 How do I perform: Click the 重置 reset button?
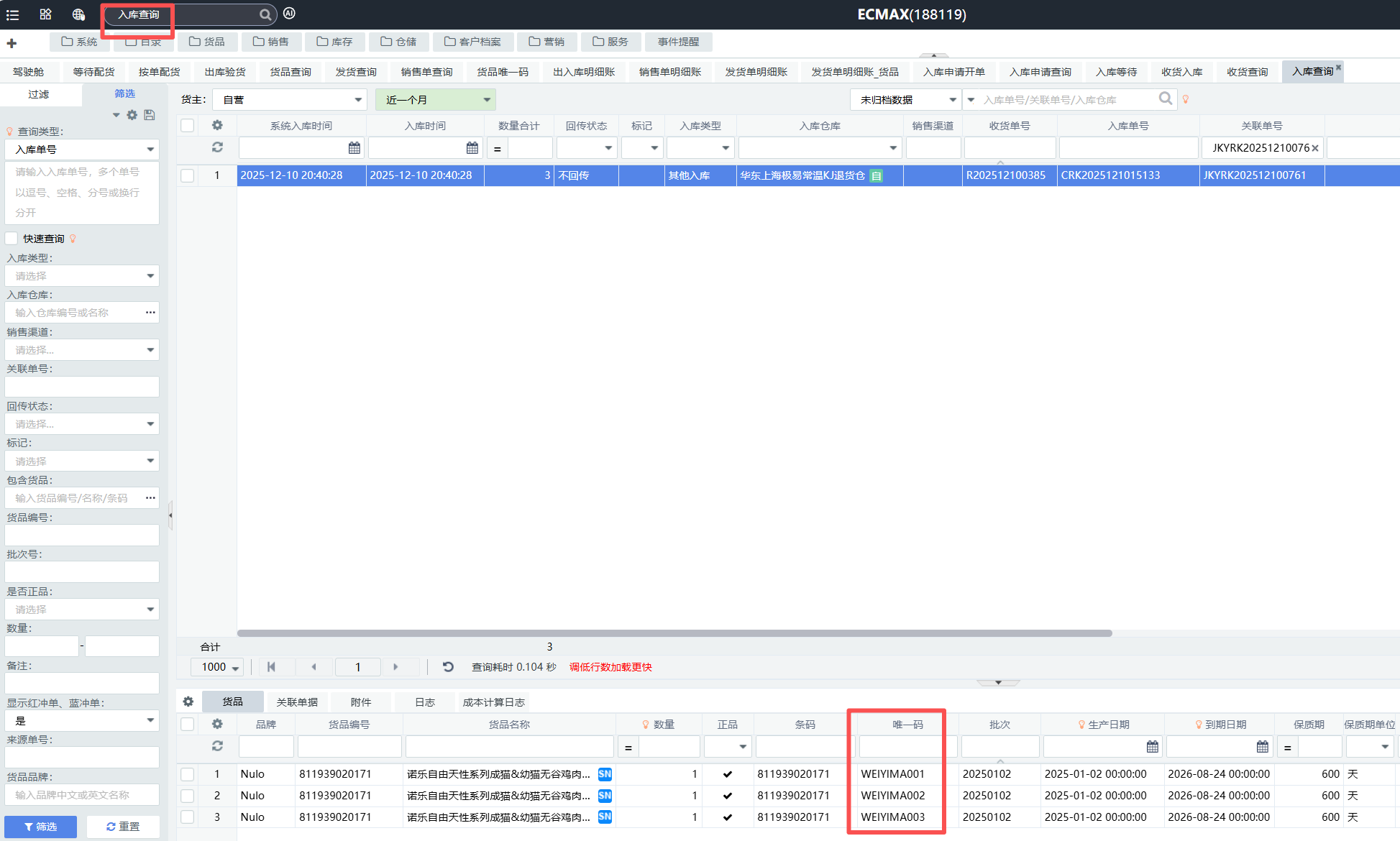click(123, 827)
